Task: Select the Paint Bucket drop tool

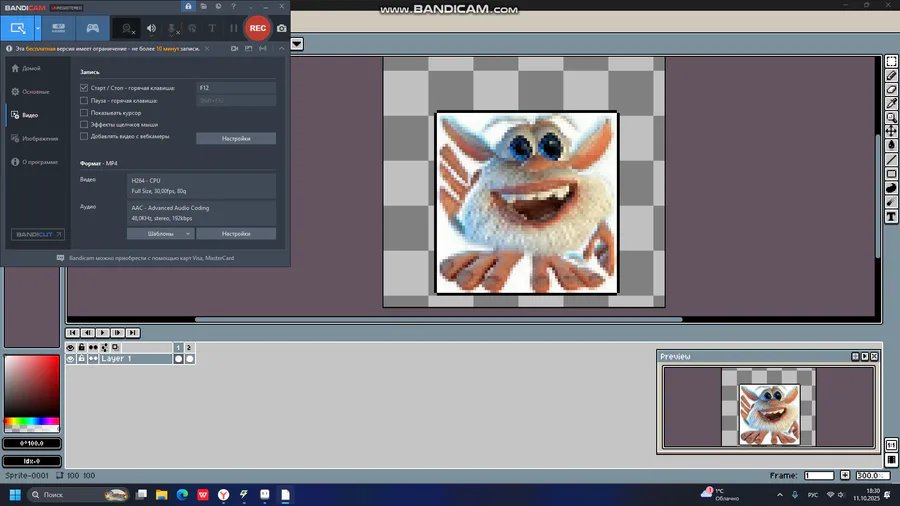Action: pos(891,145)
